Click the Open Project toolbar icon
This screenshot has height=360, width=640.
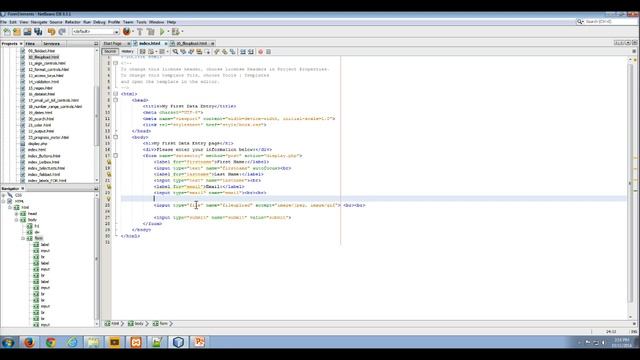[27, 32]
